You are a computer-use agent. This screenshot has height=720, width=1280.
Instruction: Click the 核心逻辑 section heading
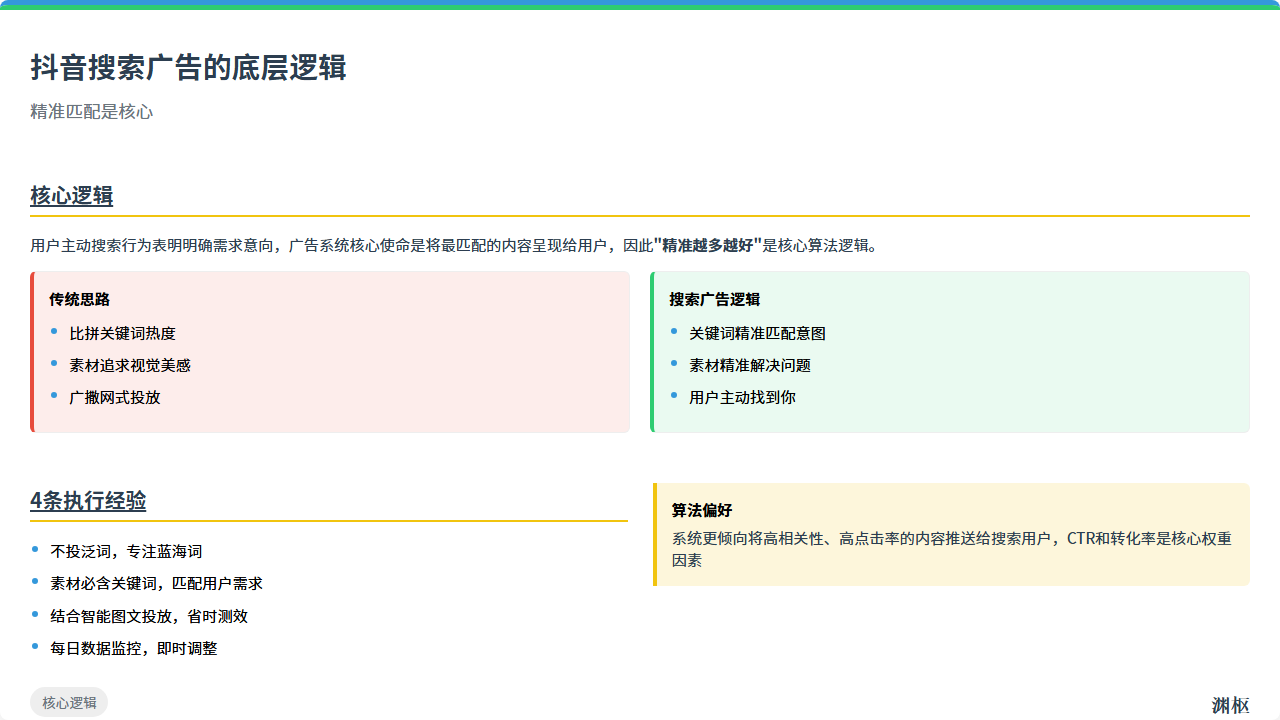pyautogui.click(x=71, y=196)
